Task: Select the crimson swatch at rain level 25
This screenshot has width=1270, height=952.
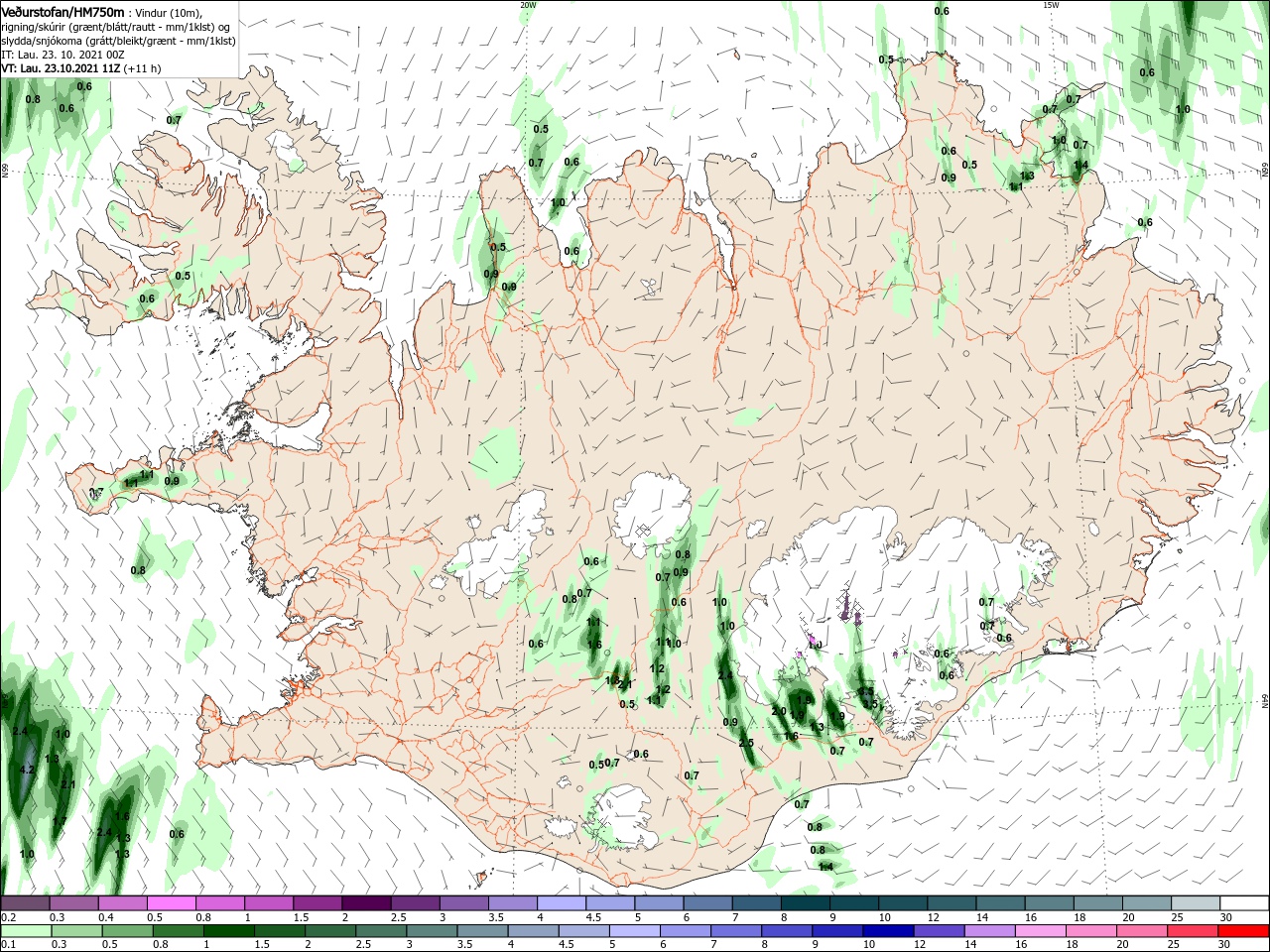Action: (x=1193, y=931)
